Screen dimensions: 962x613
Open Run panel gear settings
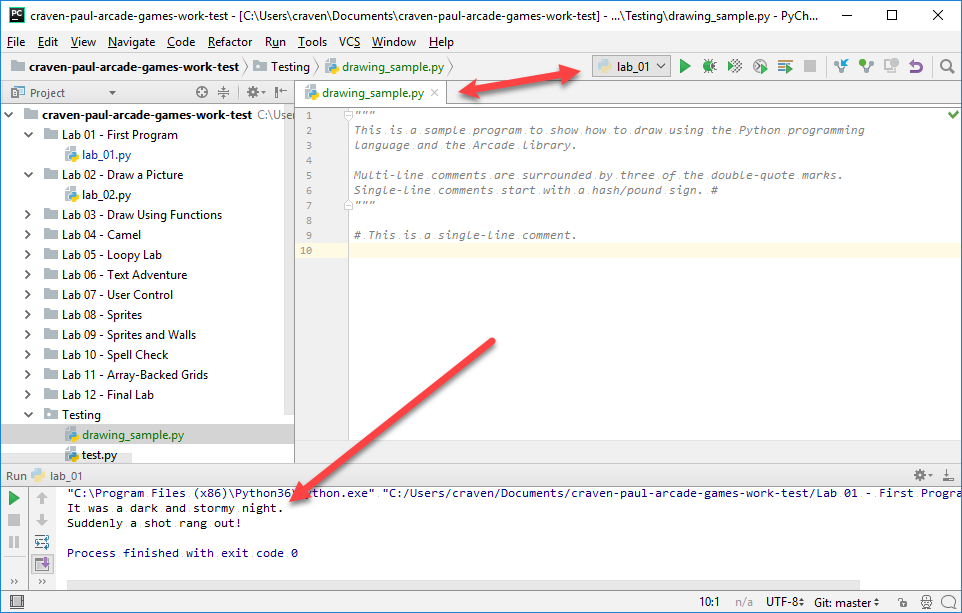[923, 475]
